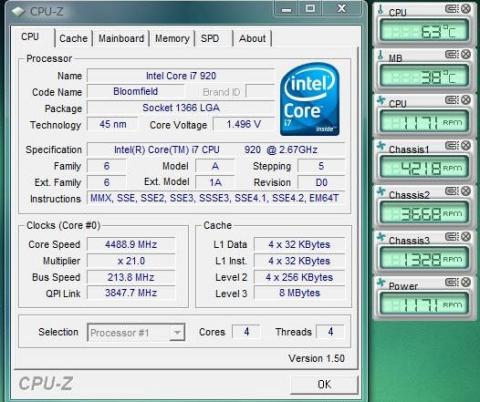
Task: Click the Cores count field
Action: pos(246,332)
